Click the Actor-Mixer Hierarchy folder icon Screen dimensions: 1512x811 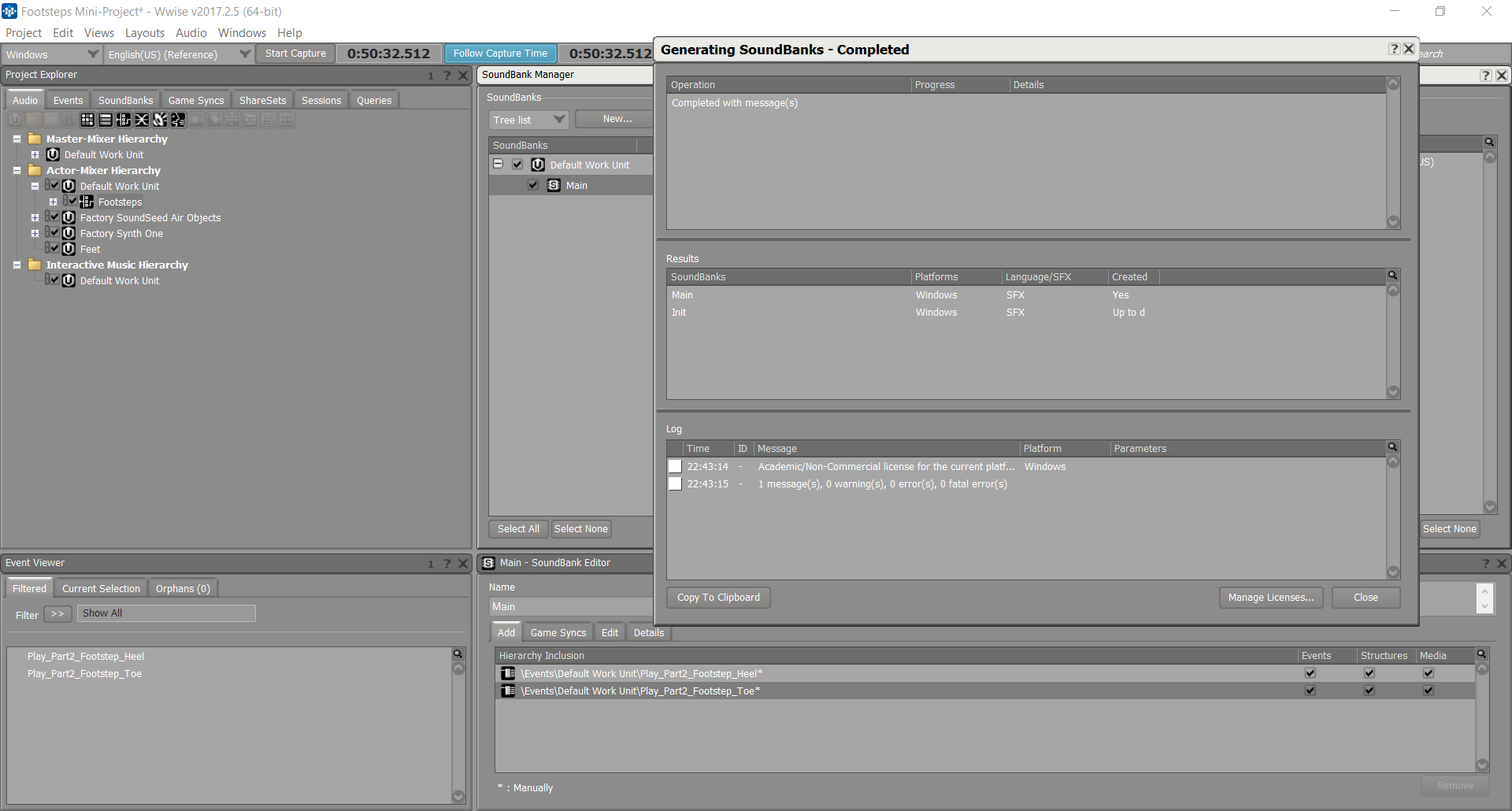[35, 170]
